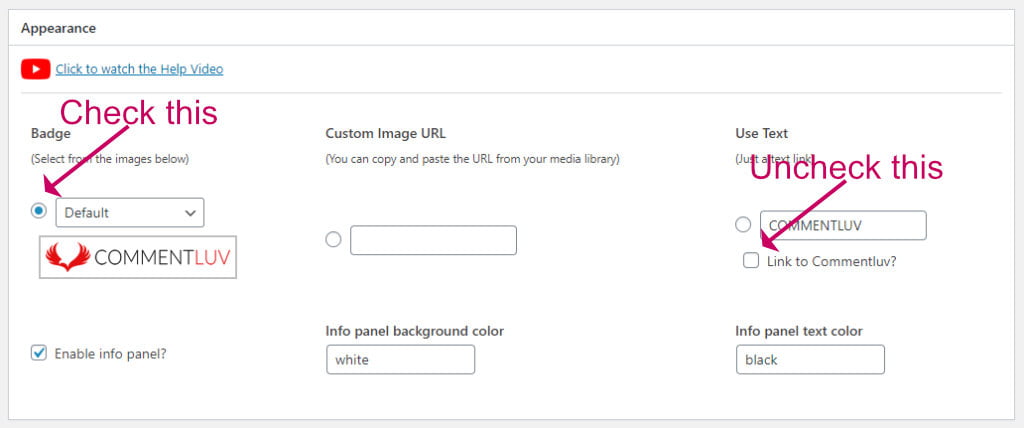Click the 'Custom Image URL' label
The width and height of the screenshot is (1024, 428).
click(x=385, y=133)
